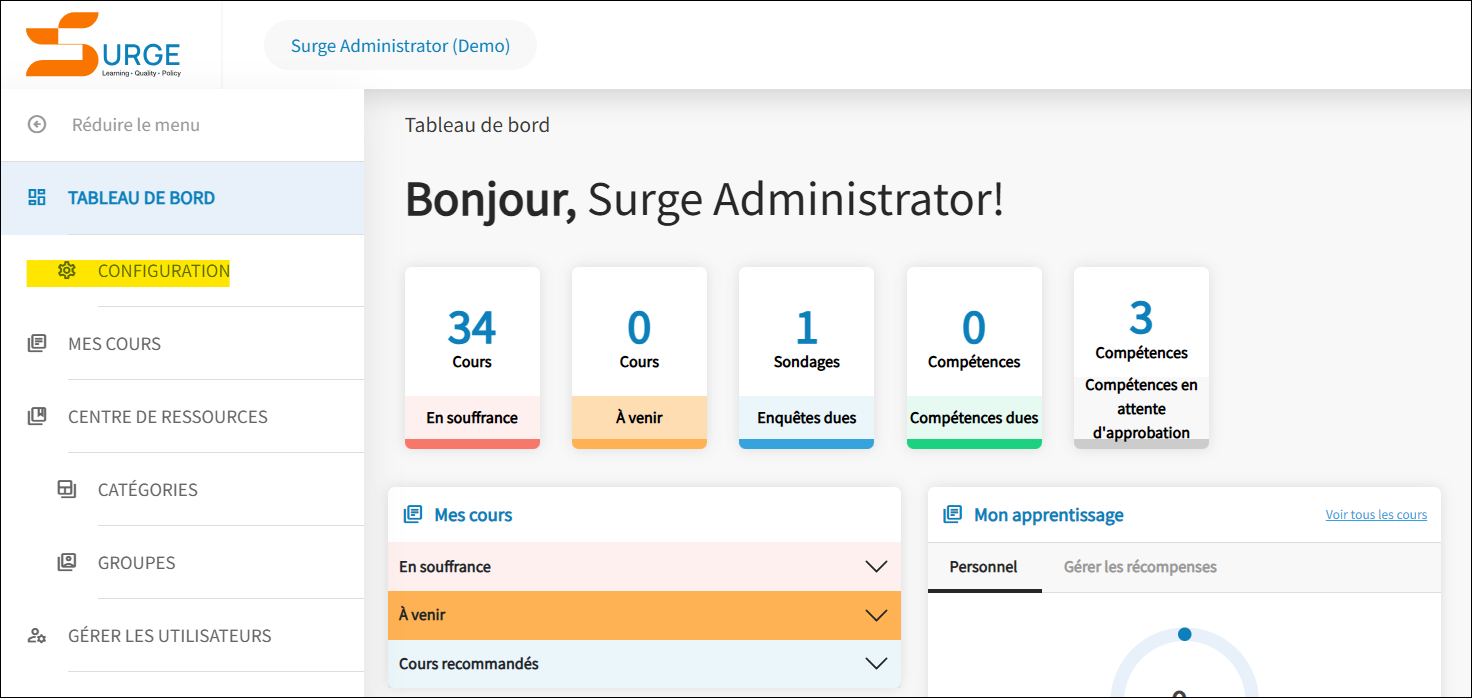Click the Surge Administrator (Demo) button
The height and width of the screenshot is (698, 1472).
click(399, 44)
